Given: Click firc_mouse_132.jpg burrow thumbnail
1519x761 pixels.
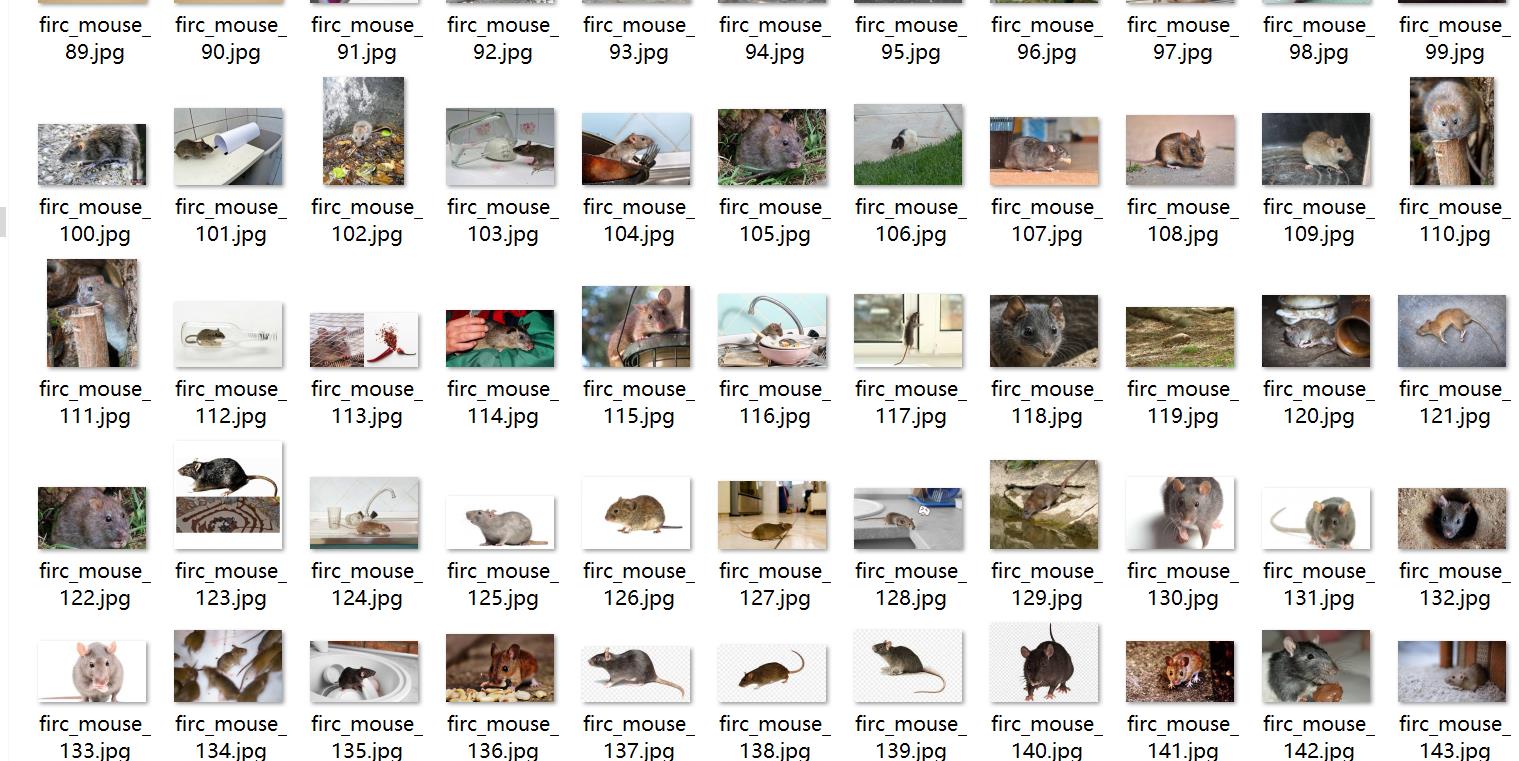Looking at the screenshot, I should click(1452, 519).
